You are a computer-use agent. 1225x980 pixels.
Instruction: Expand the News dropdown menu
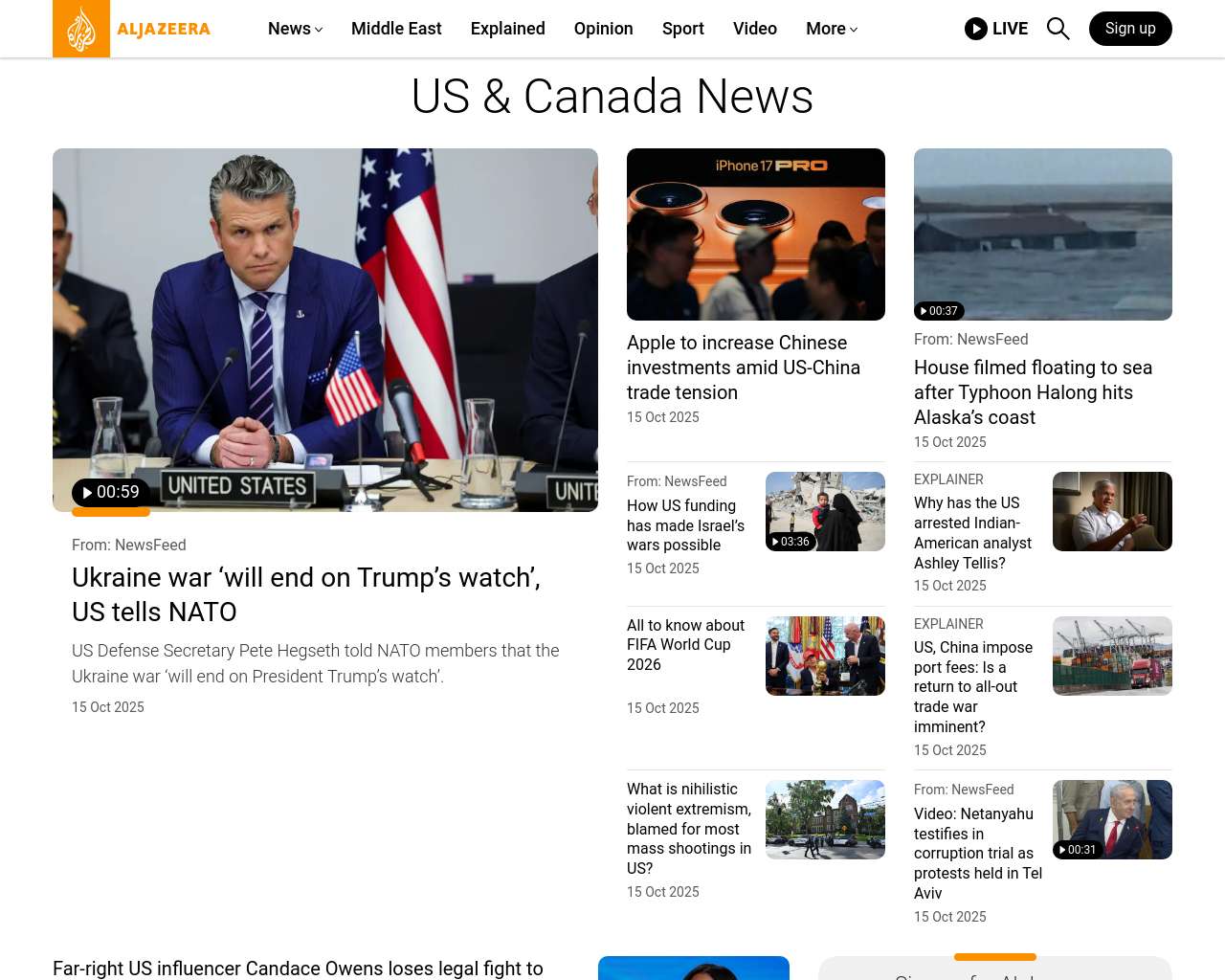pos(295,29)
